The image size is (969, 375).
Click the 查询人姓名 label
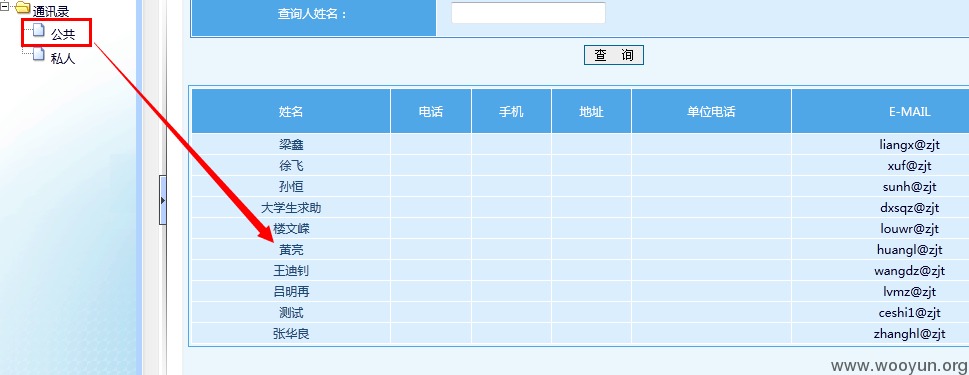point(312,14)
